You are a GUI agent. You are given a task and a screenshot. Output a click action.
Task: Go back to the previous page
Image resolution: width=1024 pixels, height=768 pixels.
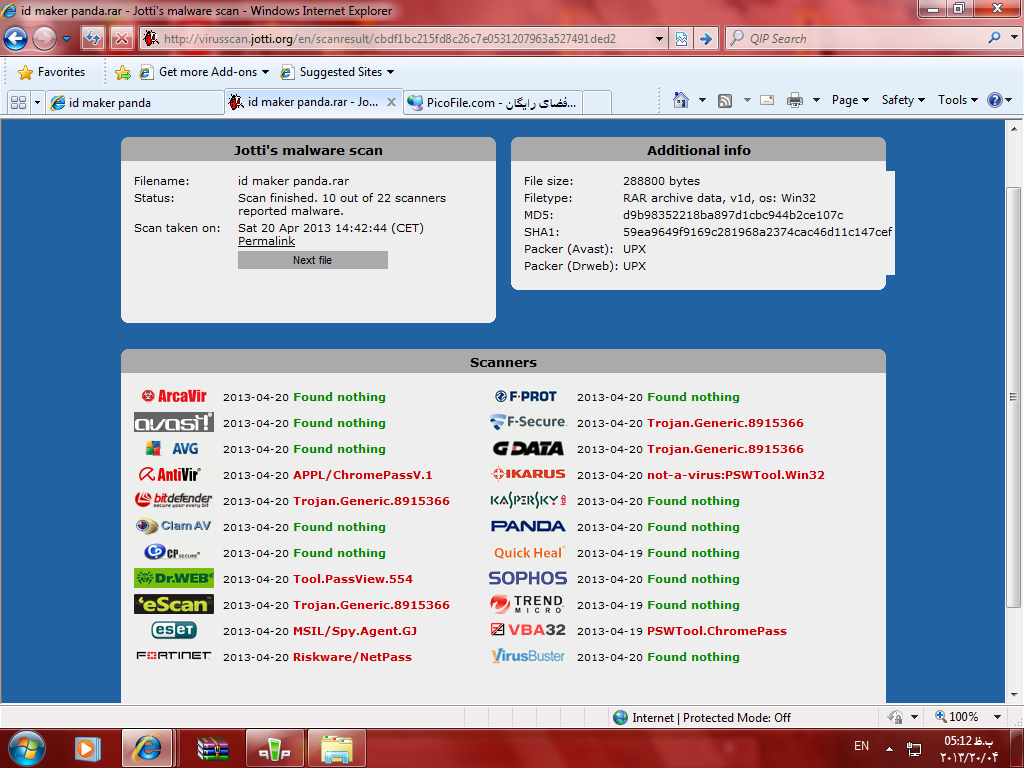point(15,39)
